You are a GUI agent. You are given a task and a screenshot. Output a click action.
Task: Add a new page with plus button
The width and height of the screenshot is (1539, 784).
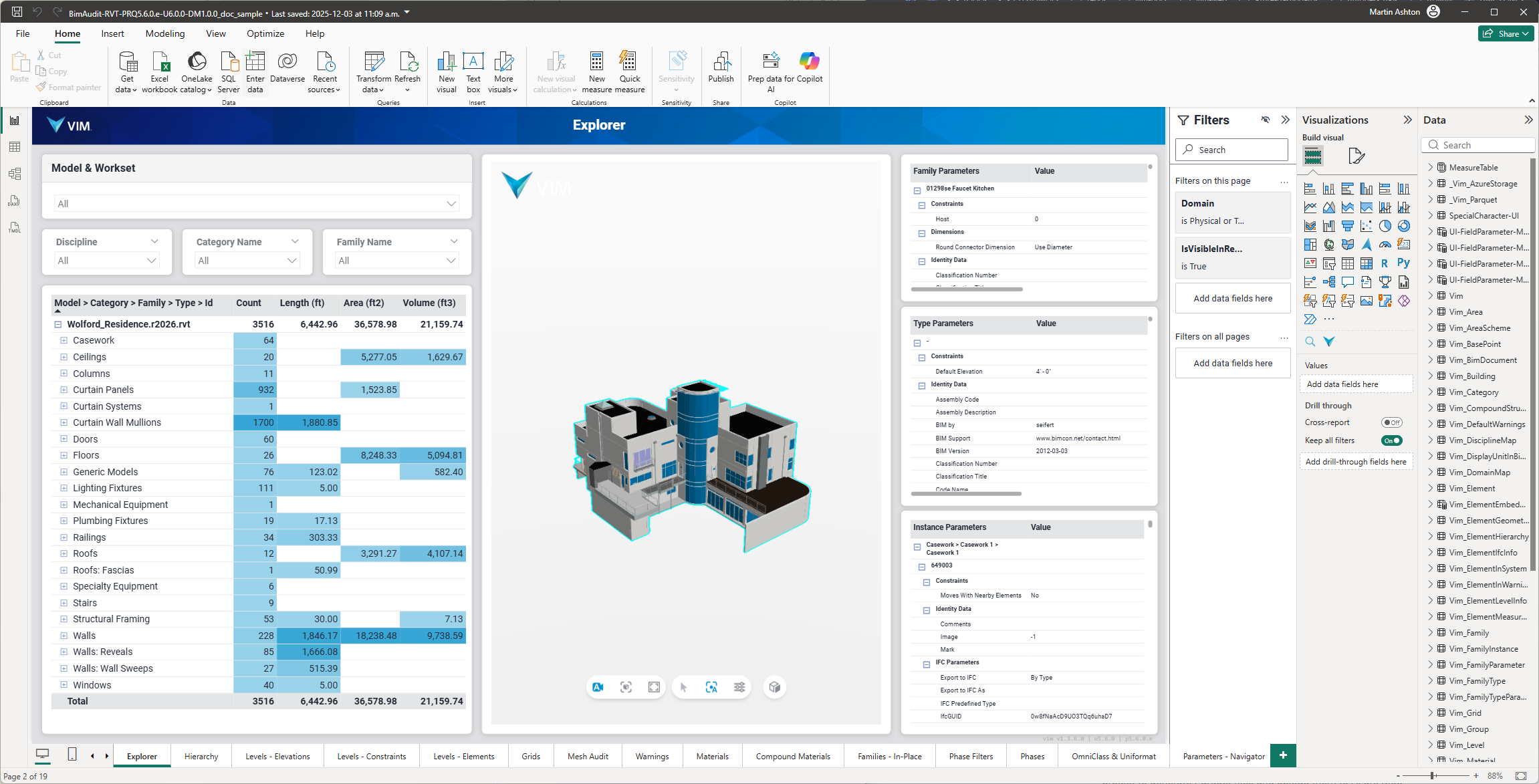coord(1282,755)
